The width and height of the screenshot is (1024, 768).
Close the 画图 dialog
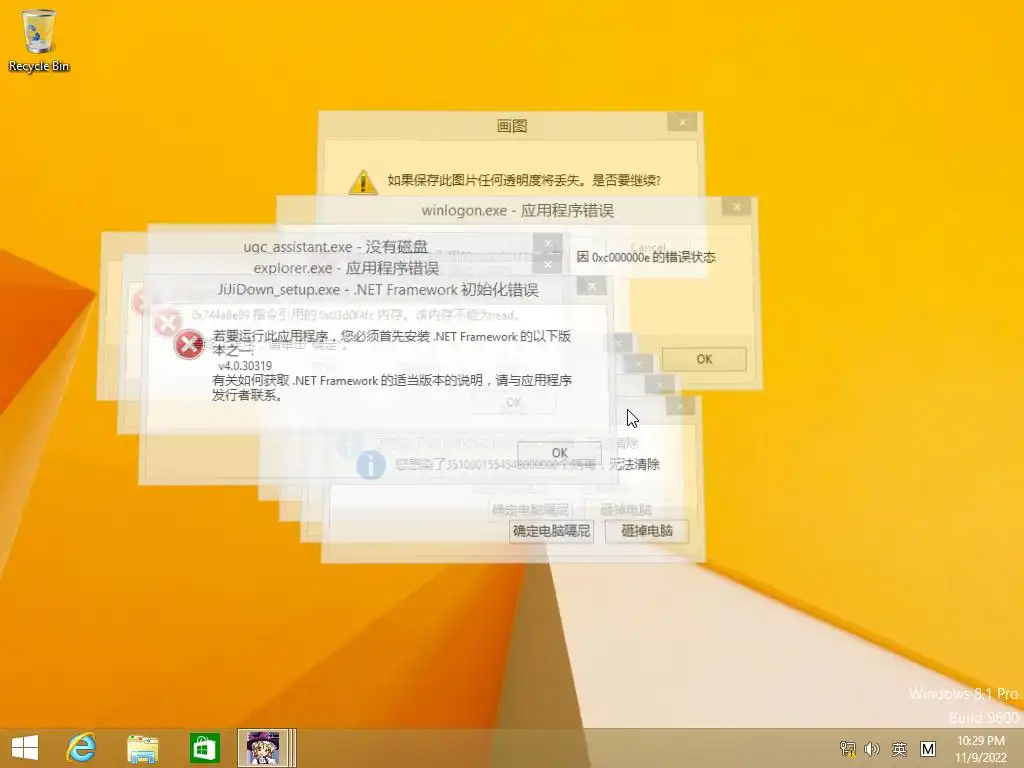pyautogui.click(x=682, y=122)
